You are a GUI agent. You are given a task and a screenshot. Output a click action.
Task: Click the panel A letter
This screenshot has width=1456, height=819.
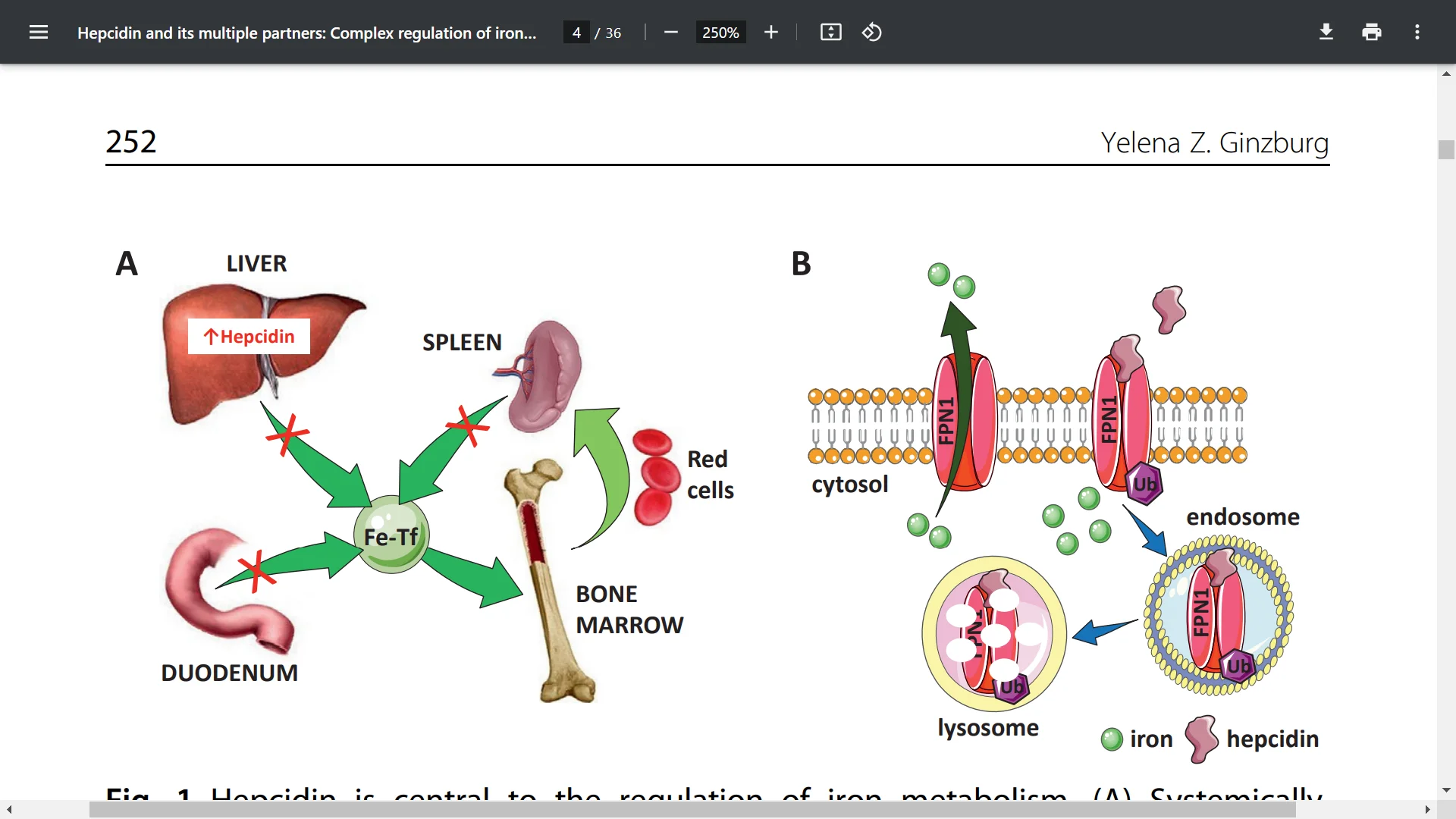coord(127,264)
